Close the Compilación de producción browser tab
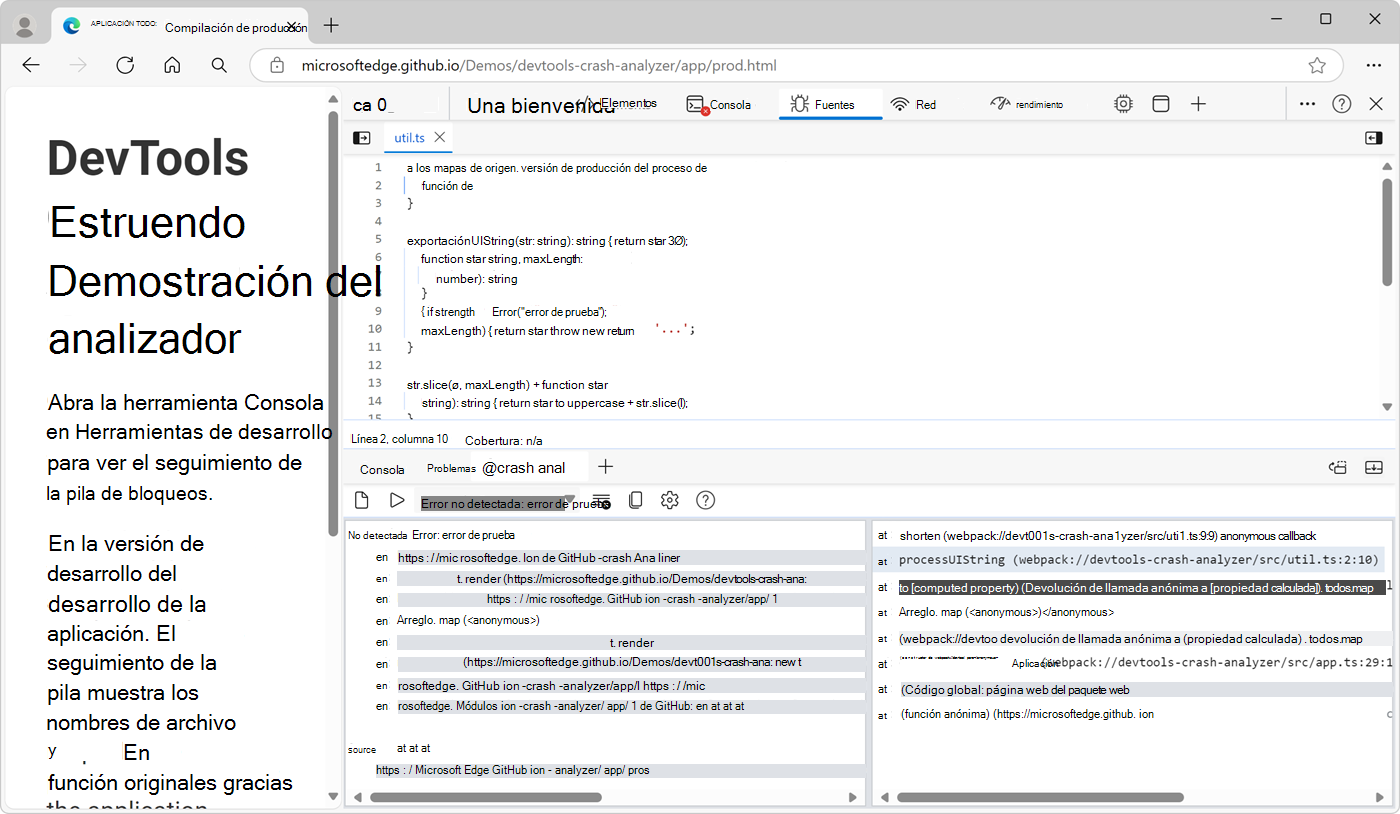Screen dimensions: 1400x814 click(x=292, y=26)
